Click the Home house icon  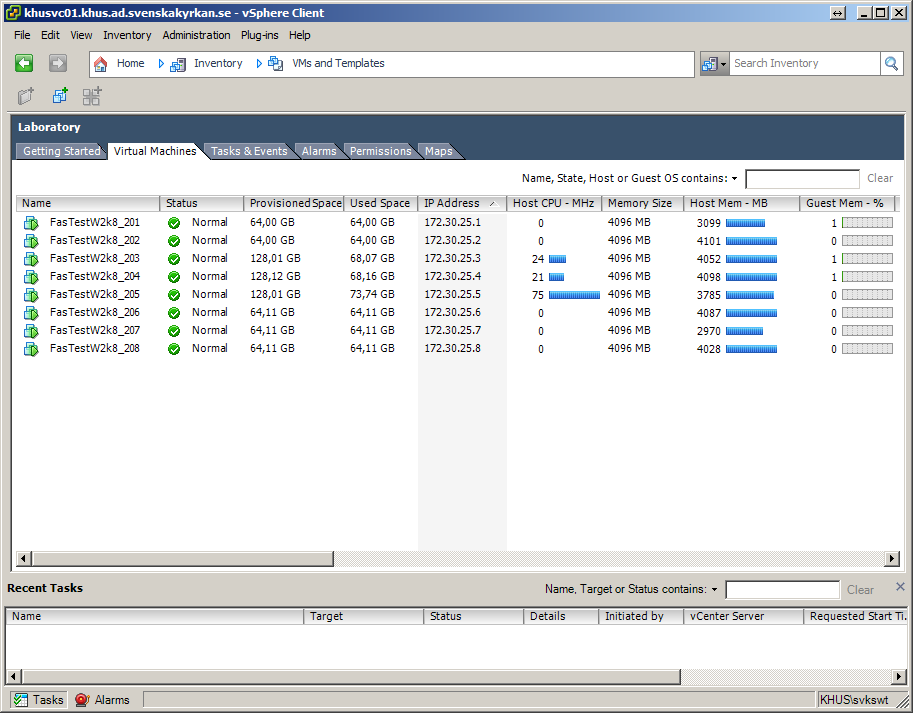(101, 63)
